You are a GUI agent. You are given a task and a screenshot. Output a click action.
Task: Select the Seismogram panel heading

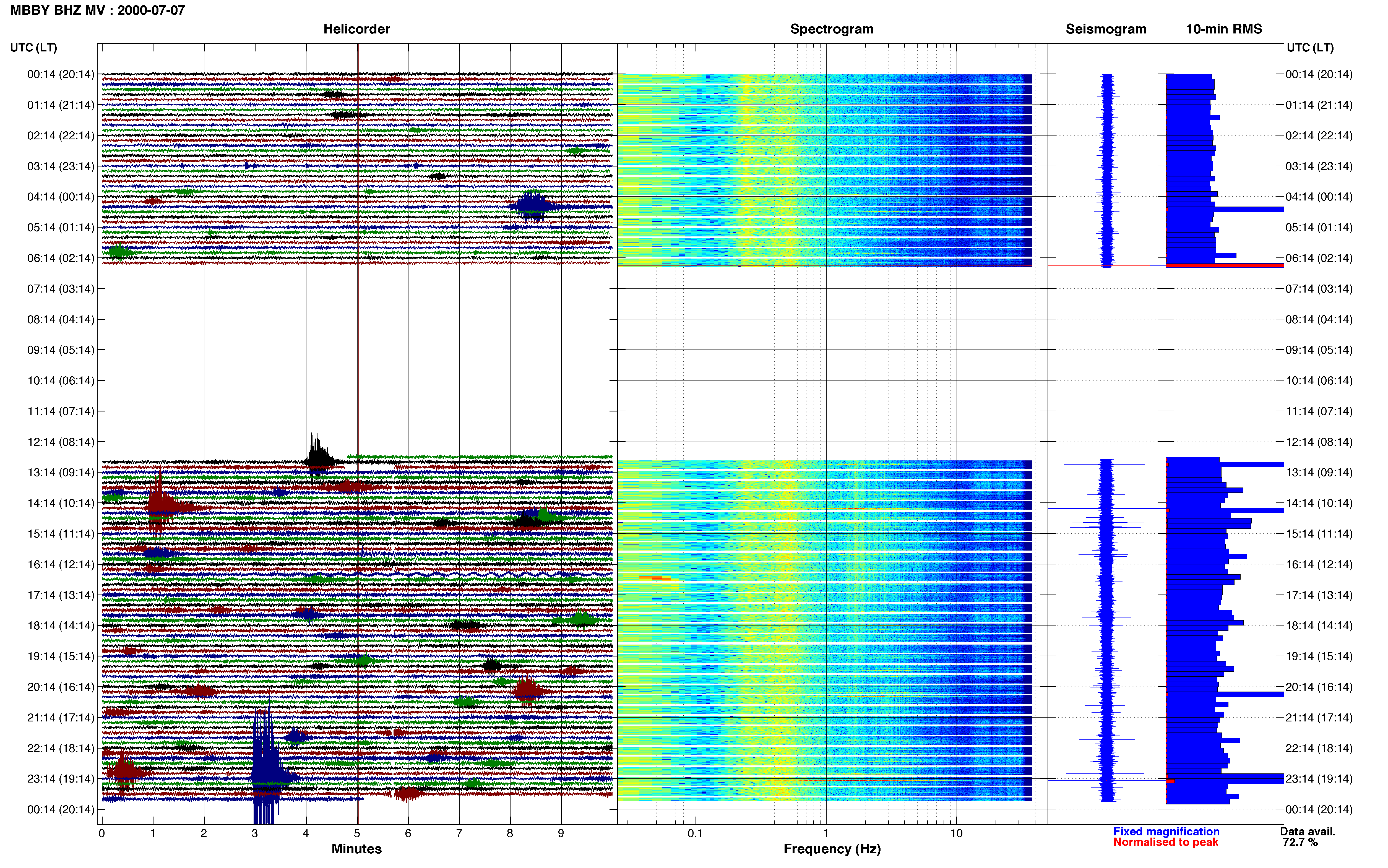1106,29
